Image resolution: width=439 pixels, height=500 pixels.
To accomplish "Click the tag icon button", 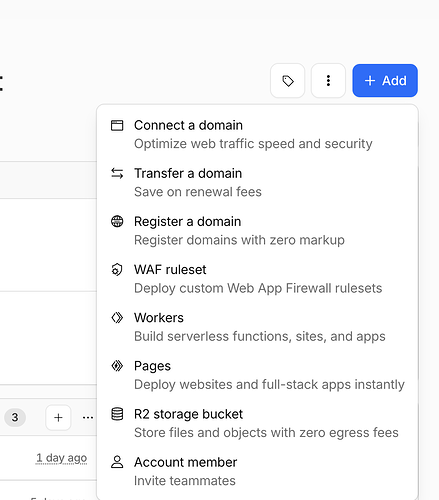I will (287, 81).
